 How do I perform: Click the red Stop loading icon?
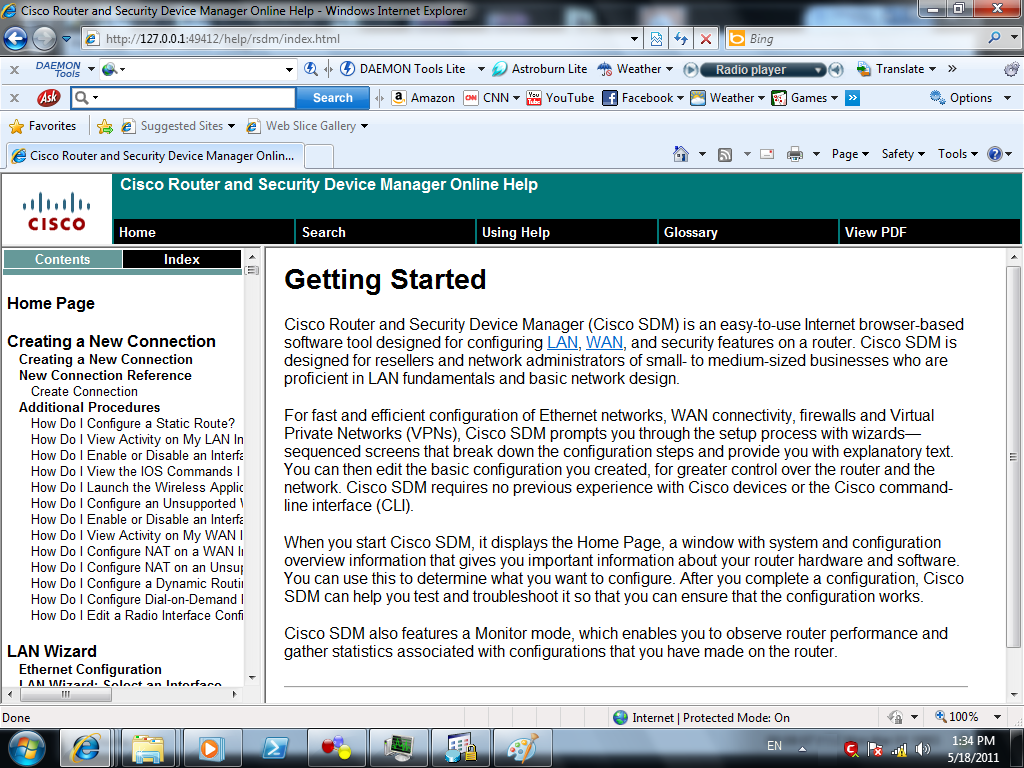[x=706, y=39]
